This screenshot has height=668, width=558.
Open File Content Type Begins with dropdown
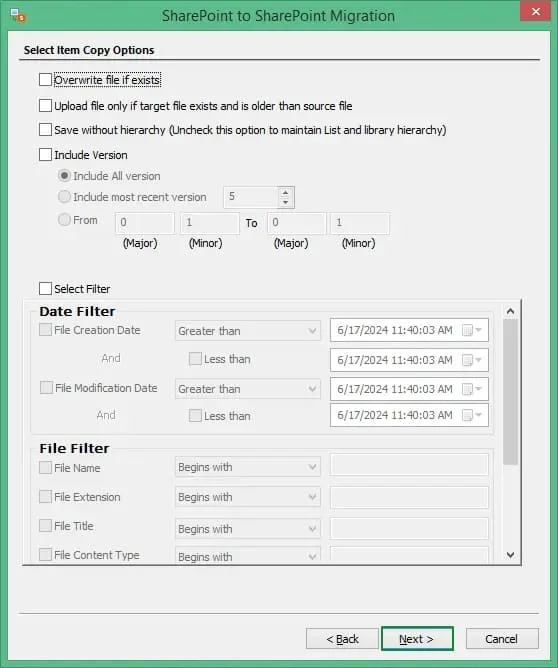coord(247,556)
